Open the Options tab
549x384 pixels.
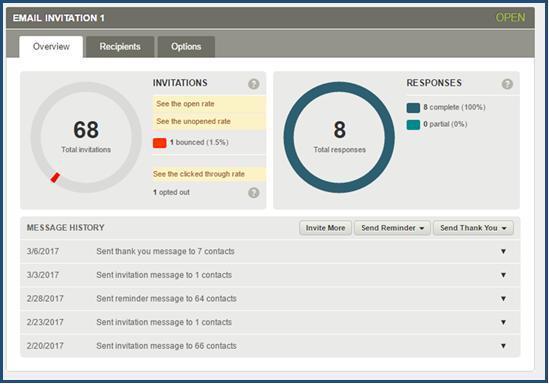point(186,47)
